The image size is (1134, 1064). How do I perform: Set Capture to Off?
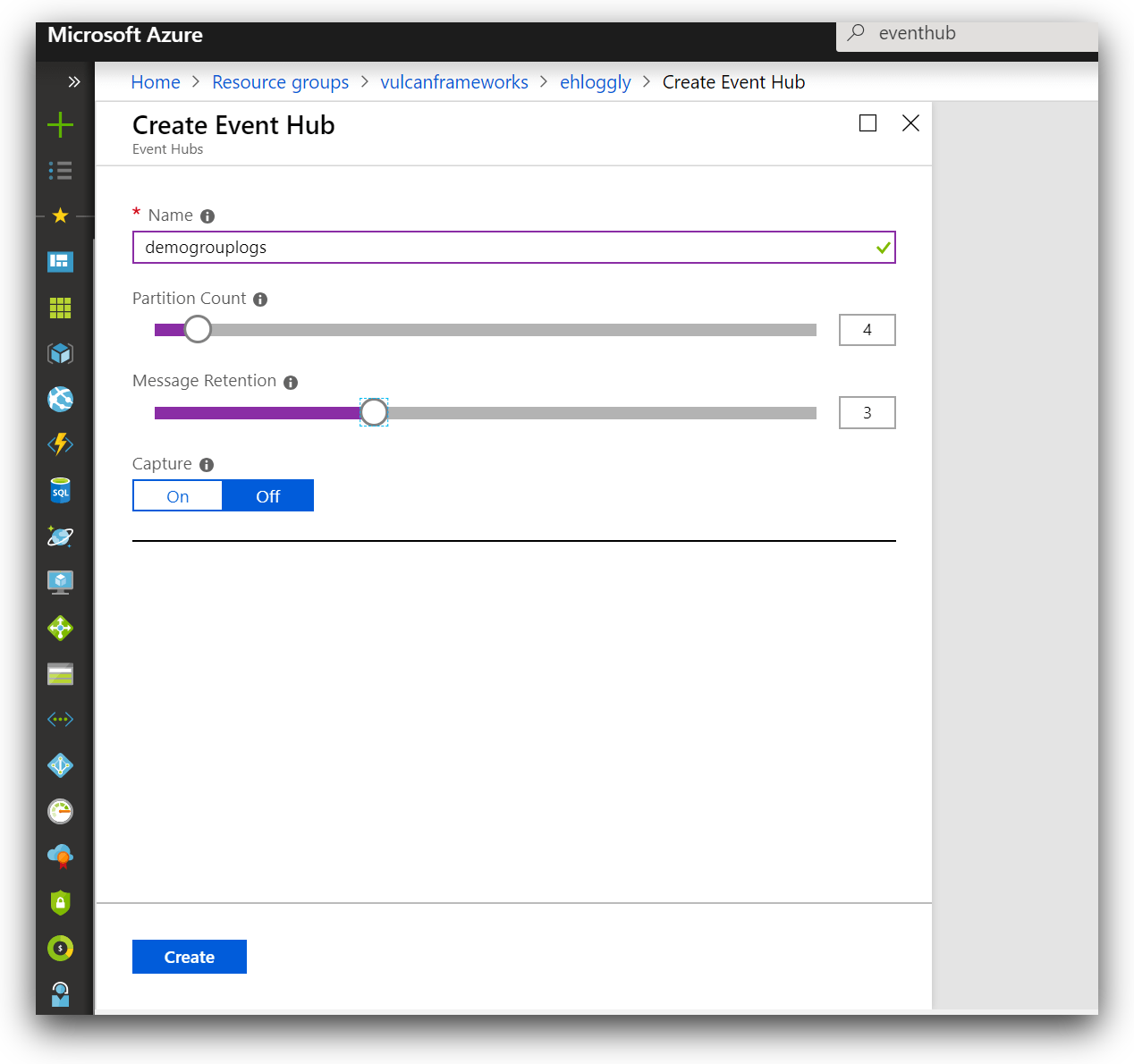point(267,496)
